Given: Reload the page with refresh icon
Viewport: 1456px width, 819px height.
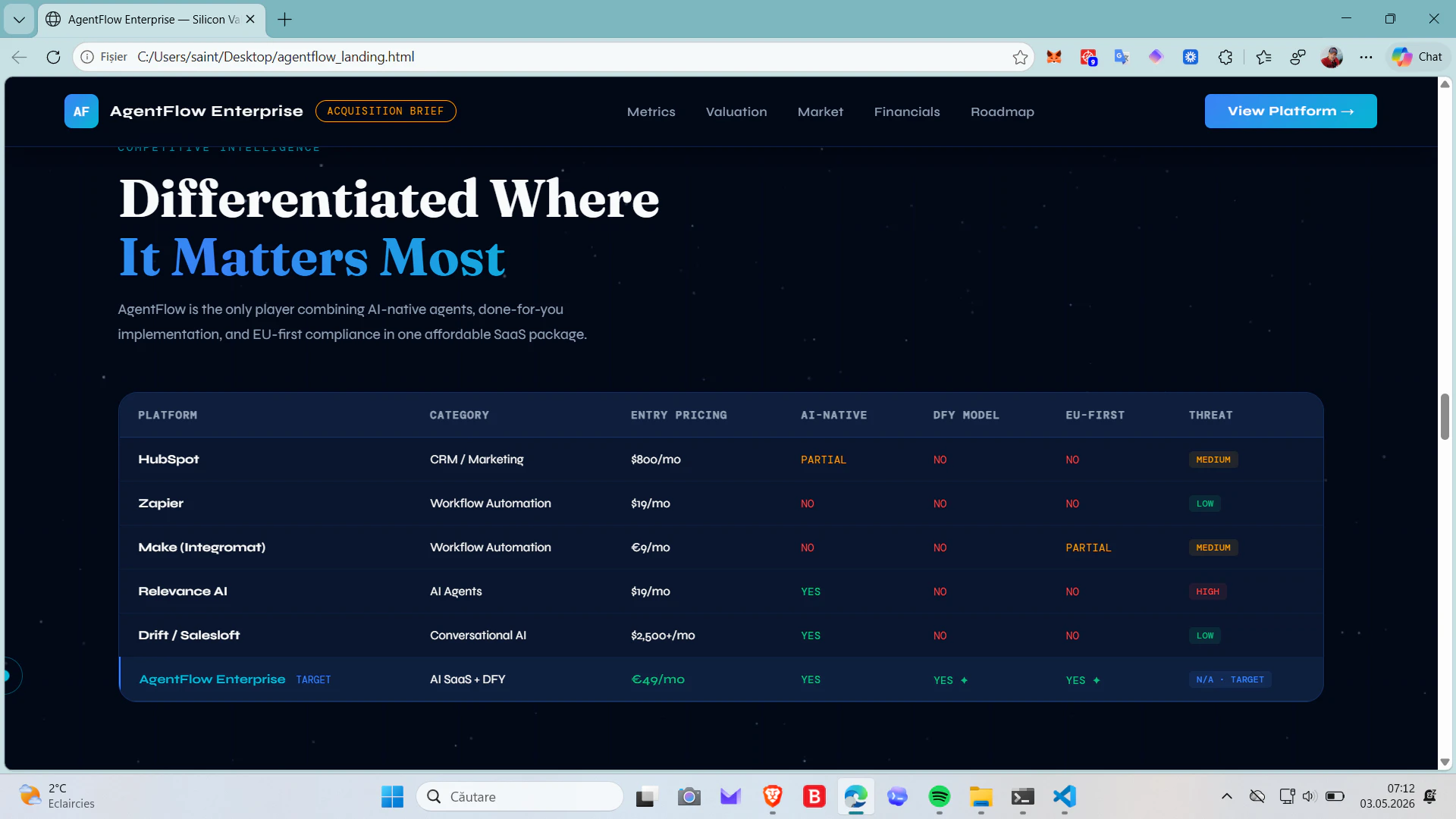Looking at the screenshot, I should point(53,57).
